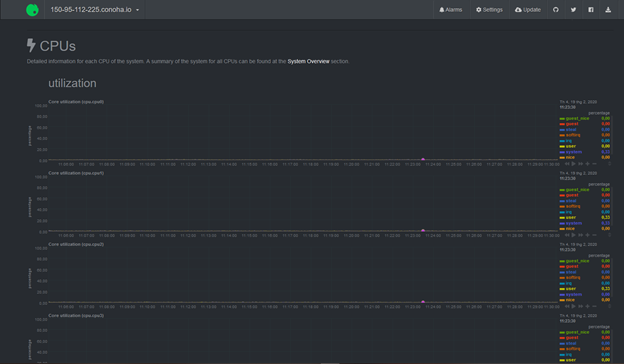Toggle user dimension in cpu1 legend

[x=568, y=217]
